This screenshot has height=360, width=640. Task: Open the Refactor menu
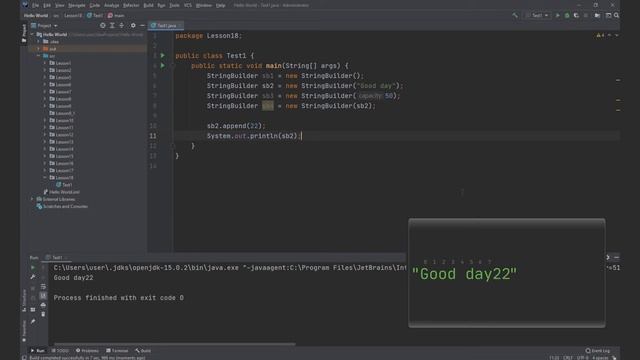(x=131, y=5)
